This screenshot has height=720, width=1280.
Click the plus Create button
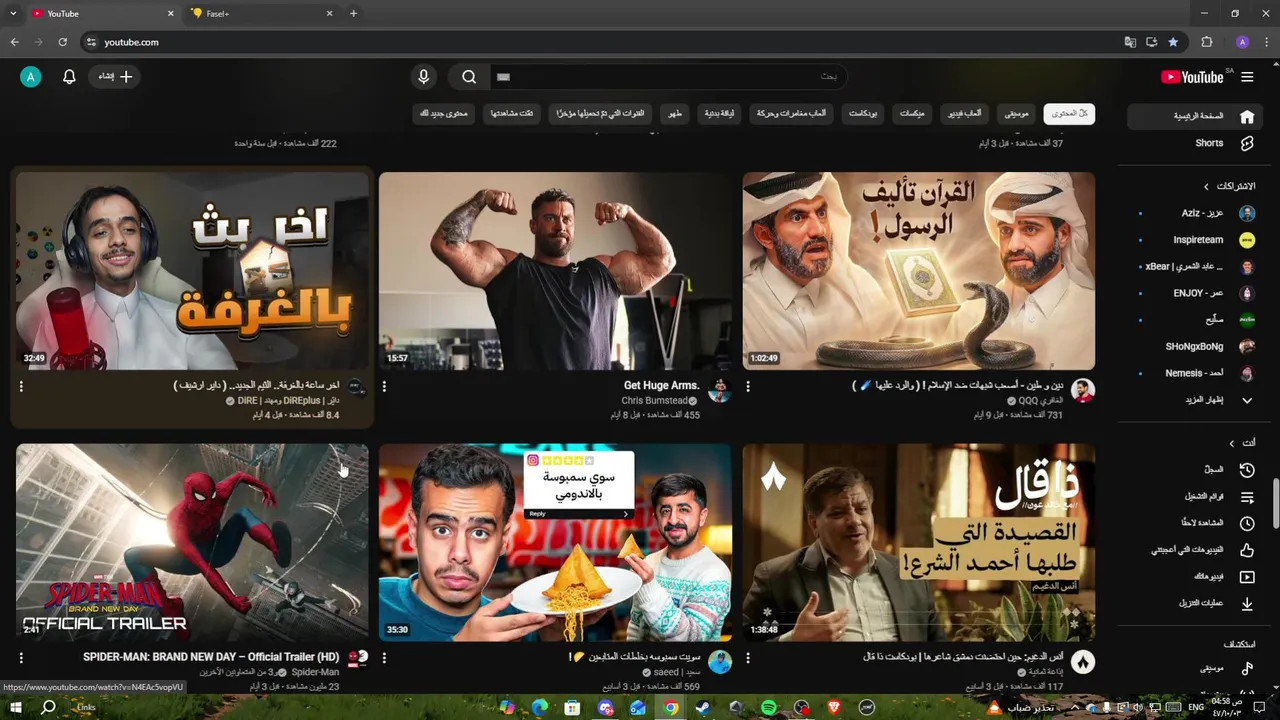pyautogui.click(x=115, y=77)
